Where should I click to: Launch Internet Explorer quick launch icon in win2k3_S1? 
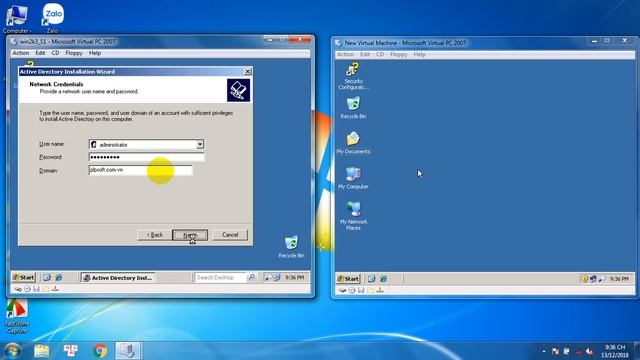59,278
